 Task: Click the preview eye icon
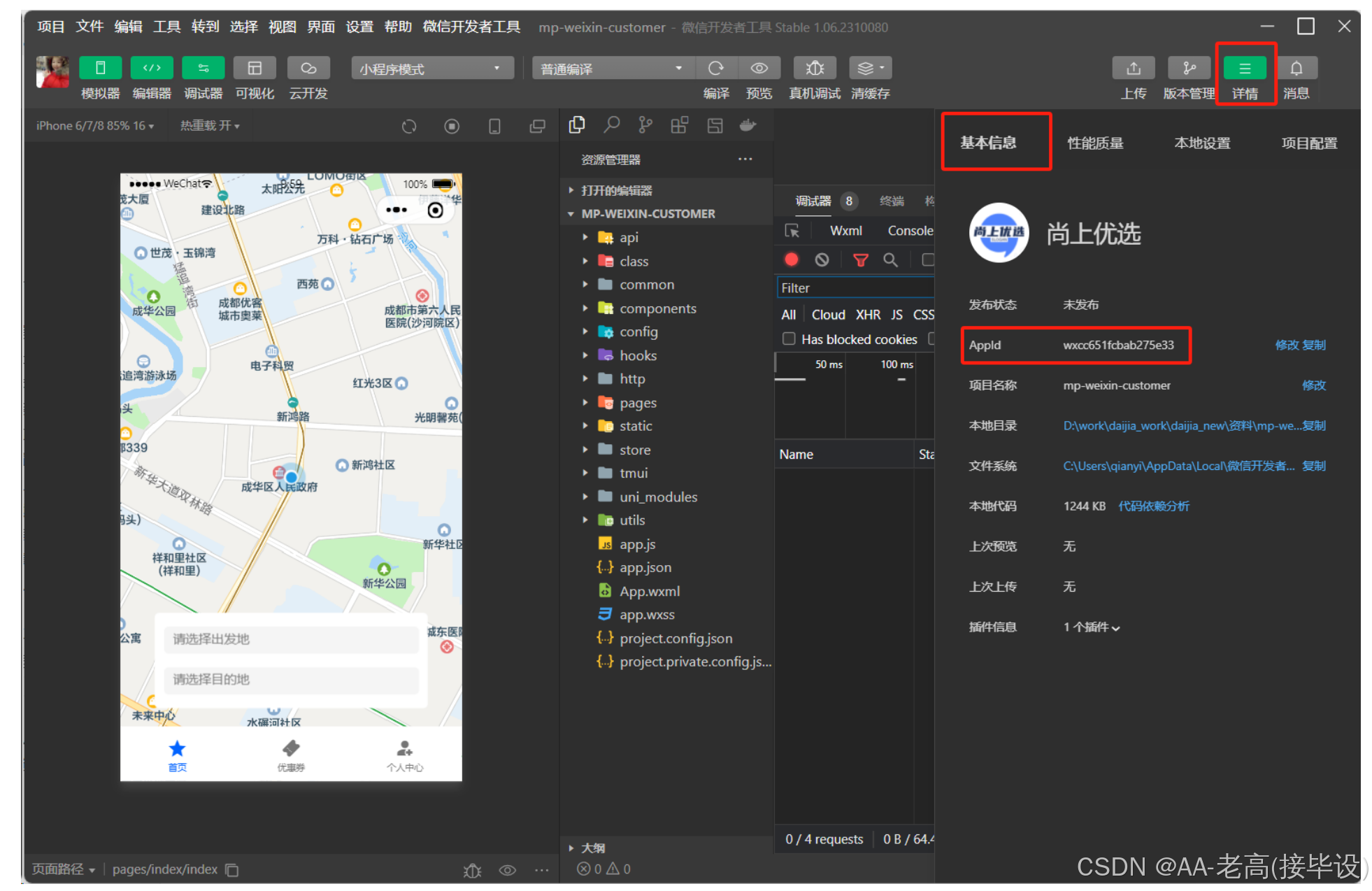click(x=759, y=69)
